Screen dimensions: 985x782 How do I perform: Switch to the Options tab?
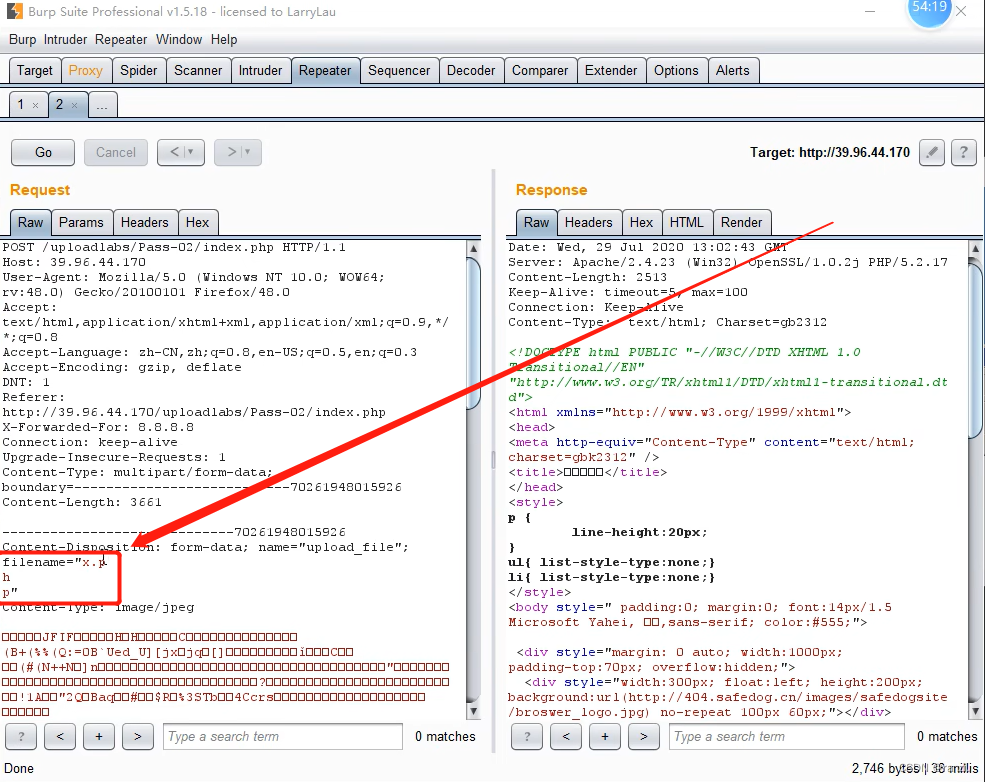click(x=676, y=70)
